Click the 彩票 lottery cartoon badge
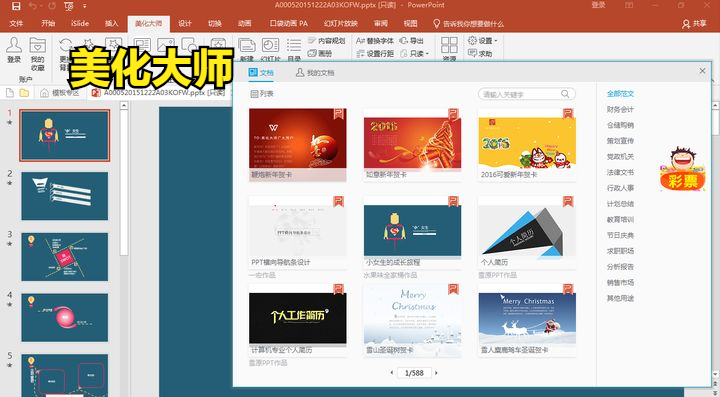 pyautogui.click(x=682, y=169)
